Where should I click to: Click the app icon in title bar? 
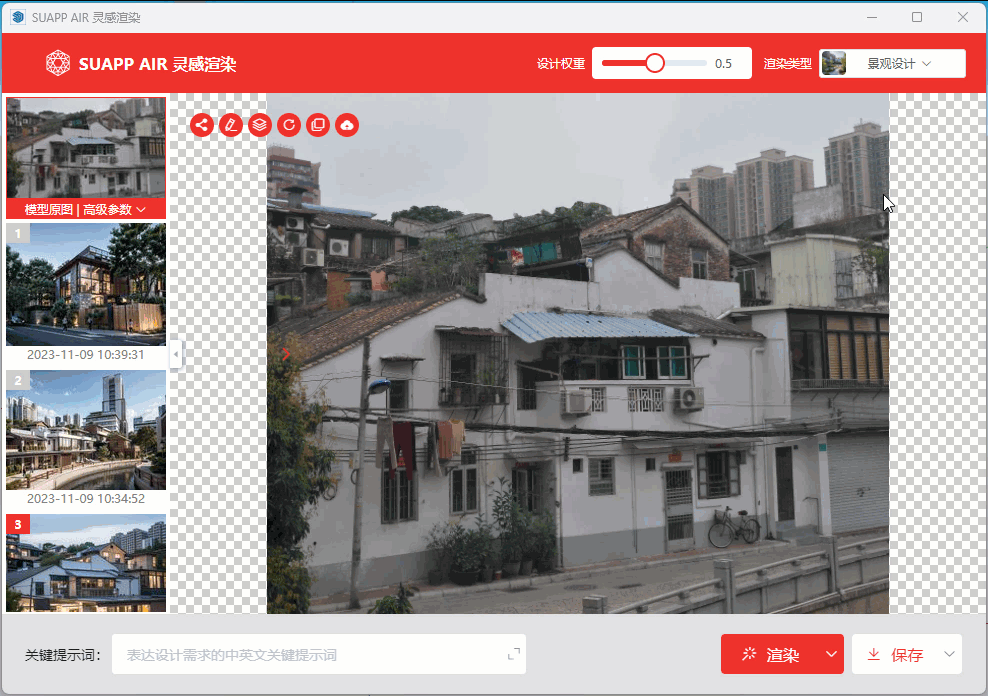pos(18,17)
